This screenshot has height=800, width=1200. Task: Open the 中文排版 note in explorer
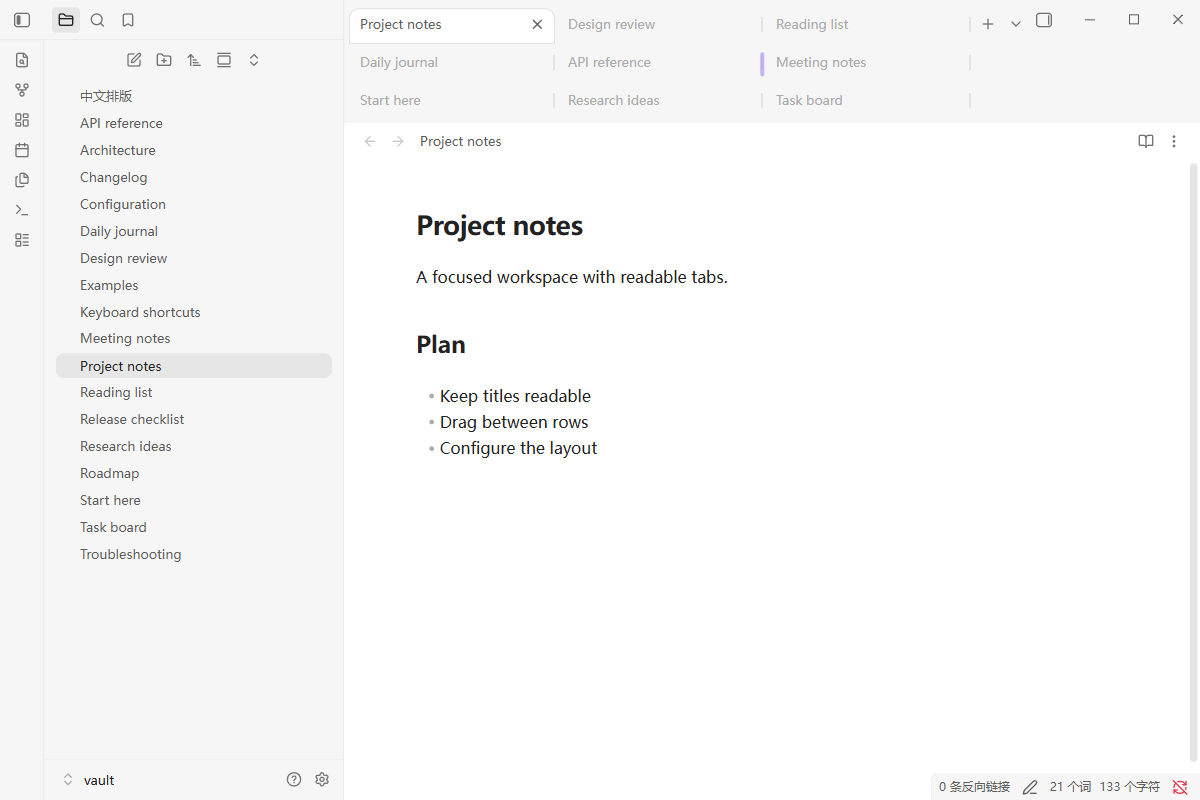point(194,96)
